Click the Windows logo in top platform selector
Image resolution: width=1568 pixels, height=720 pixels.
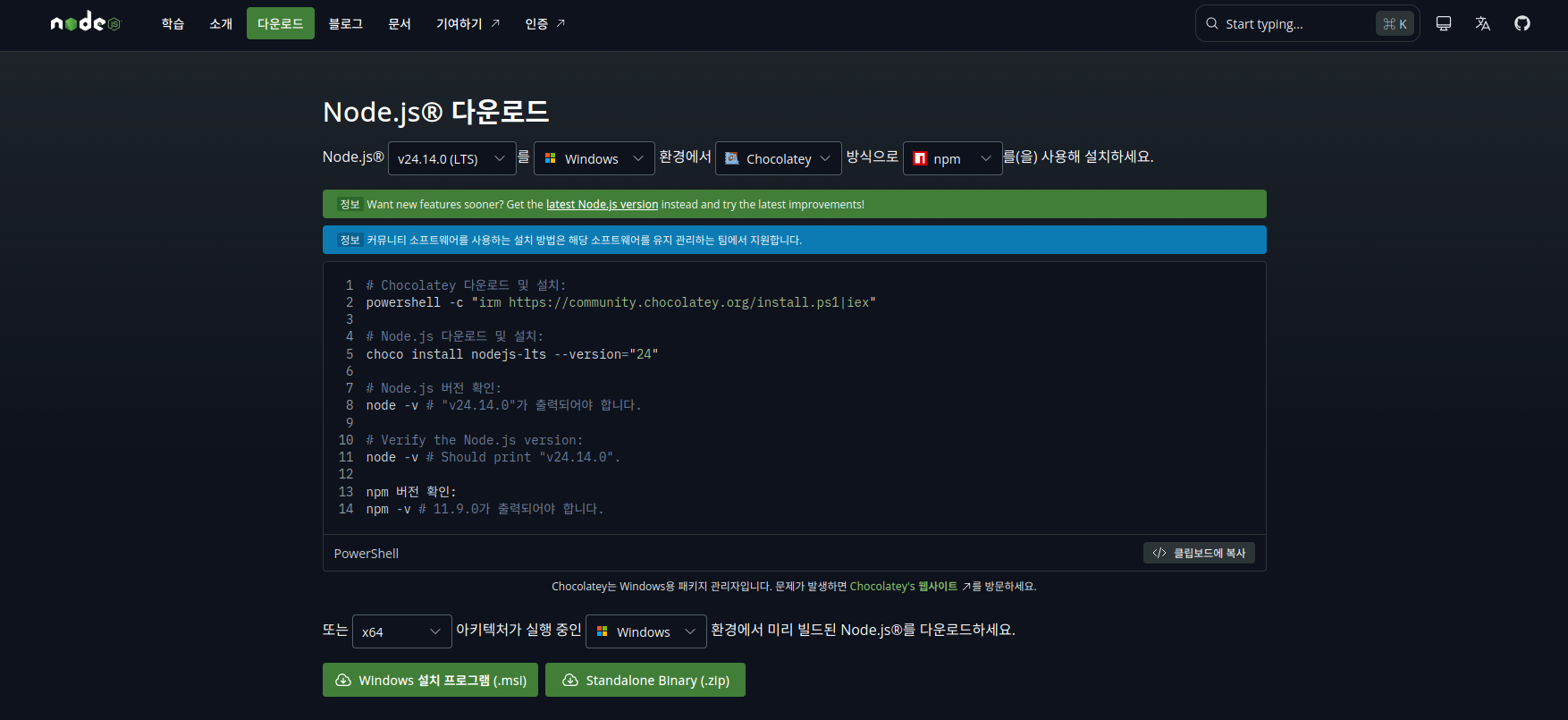551,158
